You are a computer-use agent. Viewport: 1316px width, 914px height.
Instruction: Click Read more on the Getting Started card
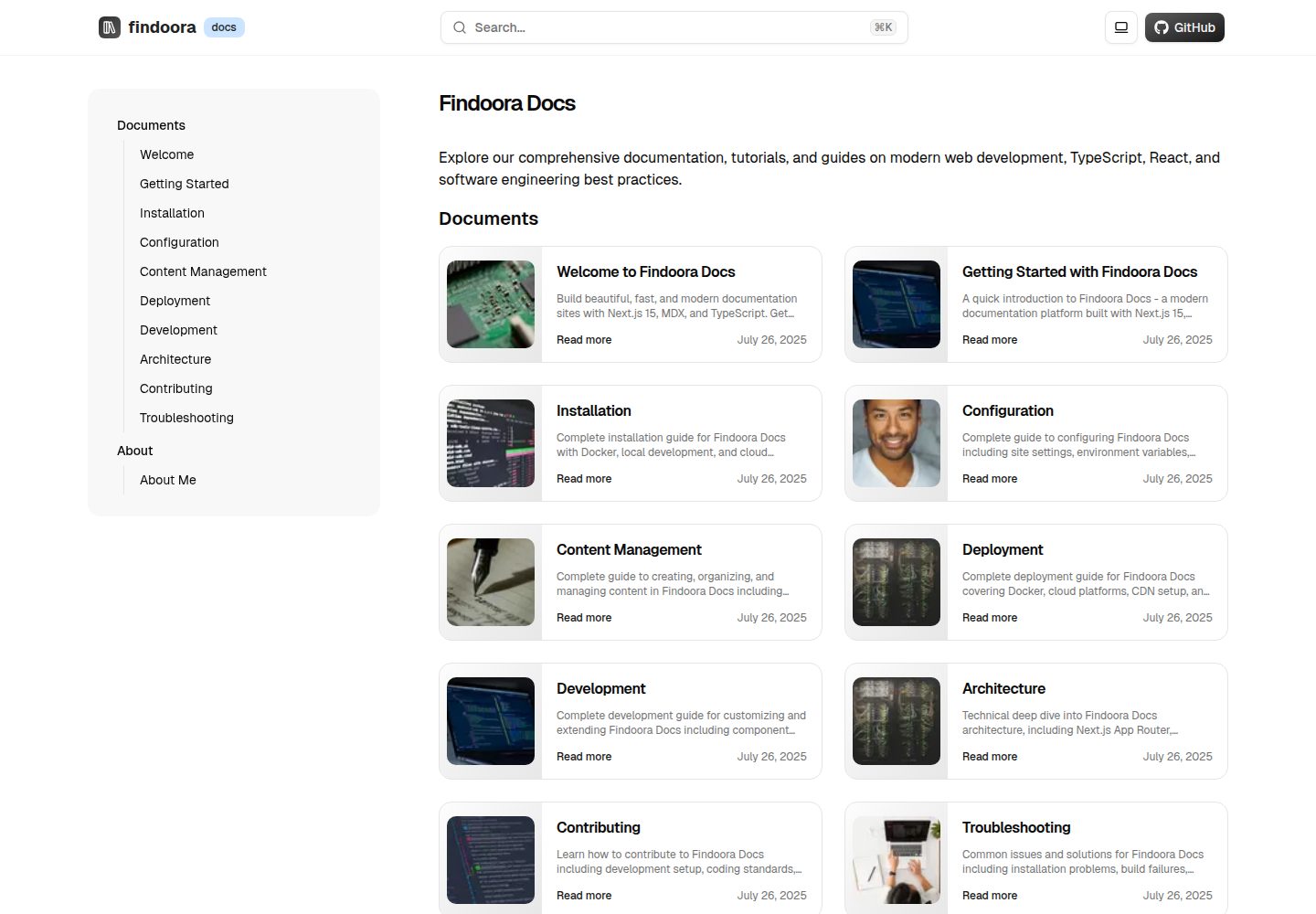click(x=990, y=340)
